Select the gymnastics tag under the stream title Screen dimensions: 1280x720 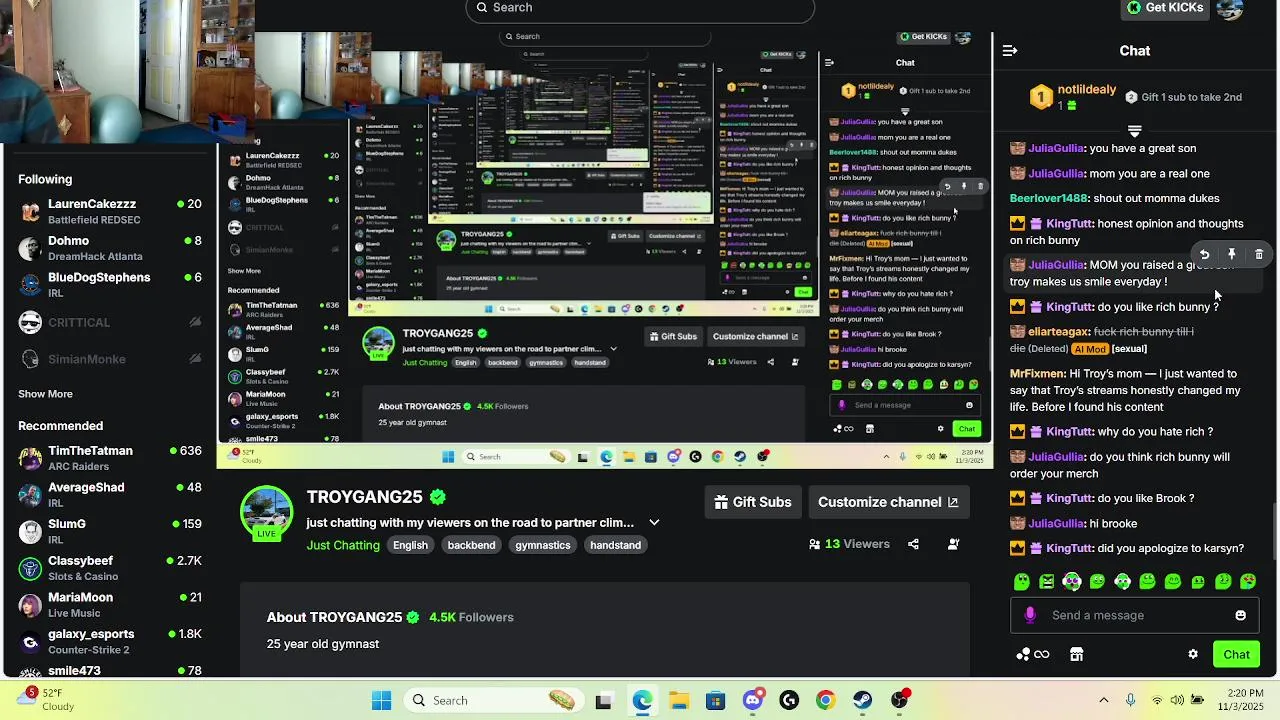(543, 545)
